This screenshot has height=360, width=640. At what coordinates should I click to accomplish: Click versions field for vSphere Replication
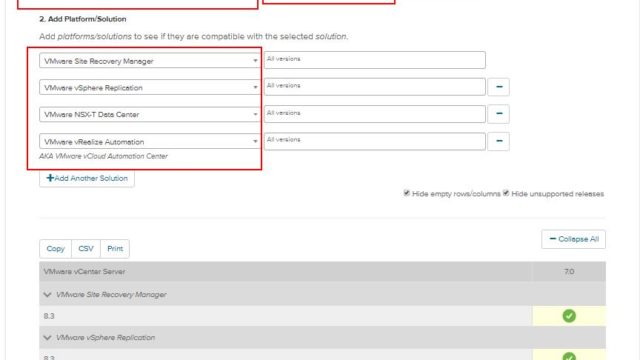coord(375,87)
